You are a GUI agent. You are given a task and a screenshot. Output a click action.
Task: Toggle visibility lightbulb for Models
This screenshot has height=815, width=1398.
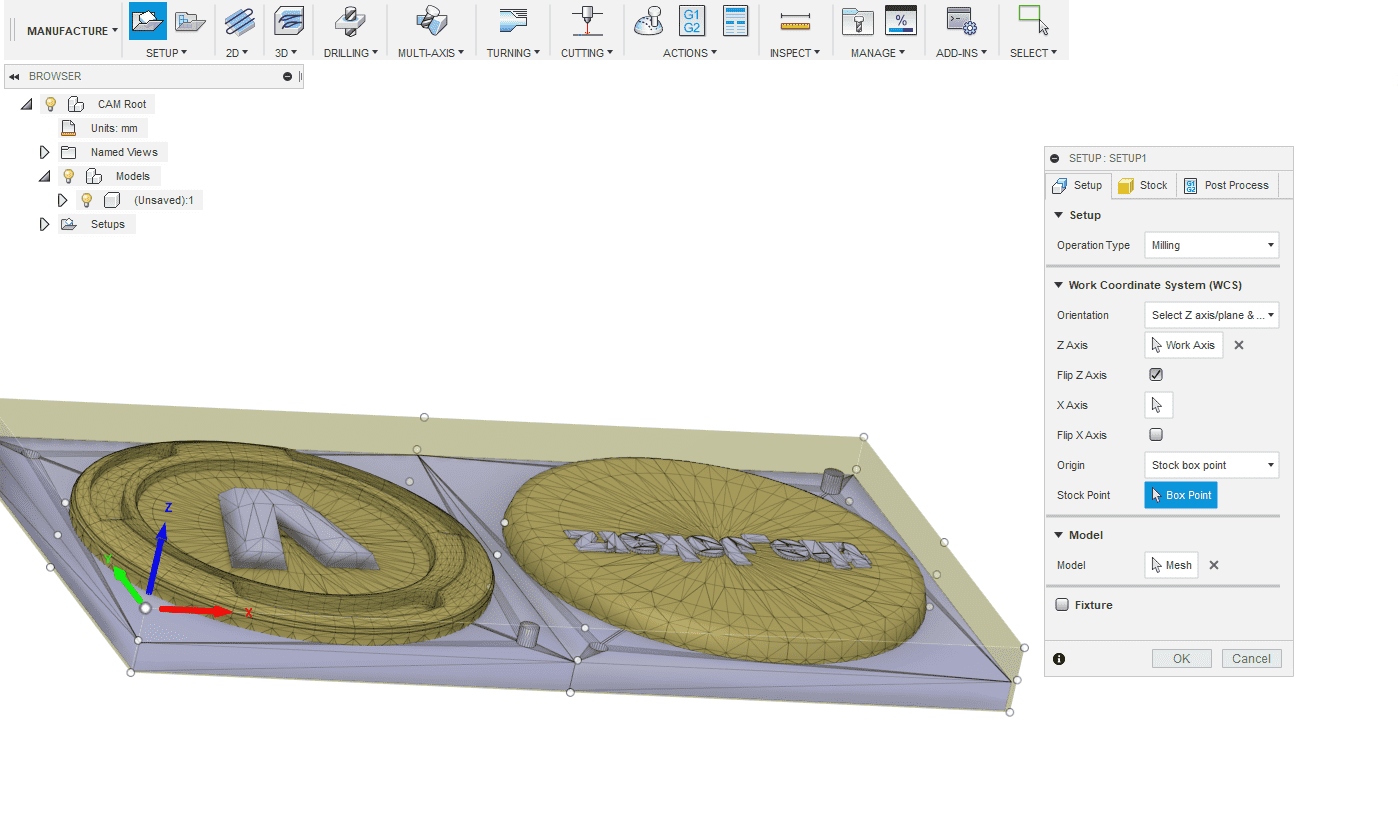tap(69, 176)
